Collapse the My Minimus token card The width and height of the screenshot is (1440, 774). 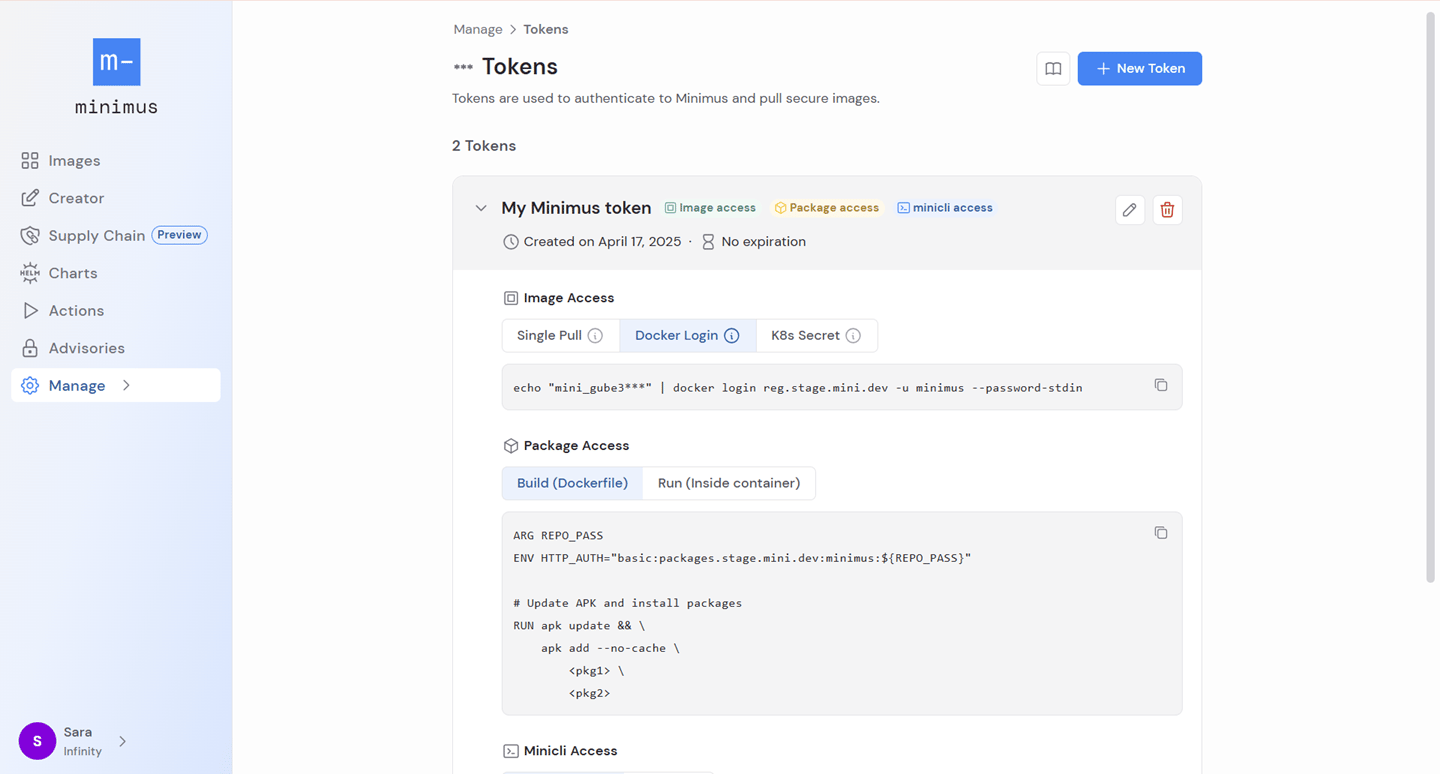click(481, 209)
